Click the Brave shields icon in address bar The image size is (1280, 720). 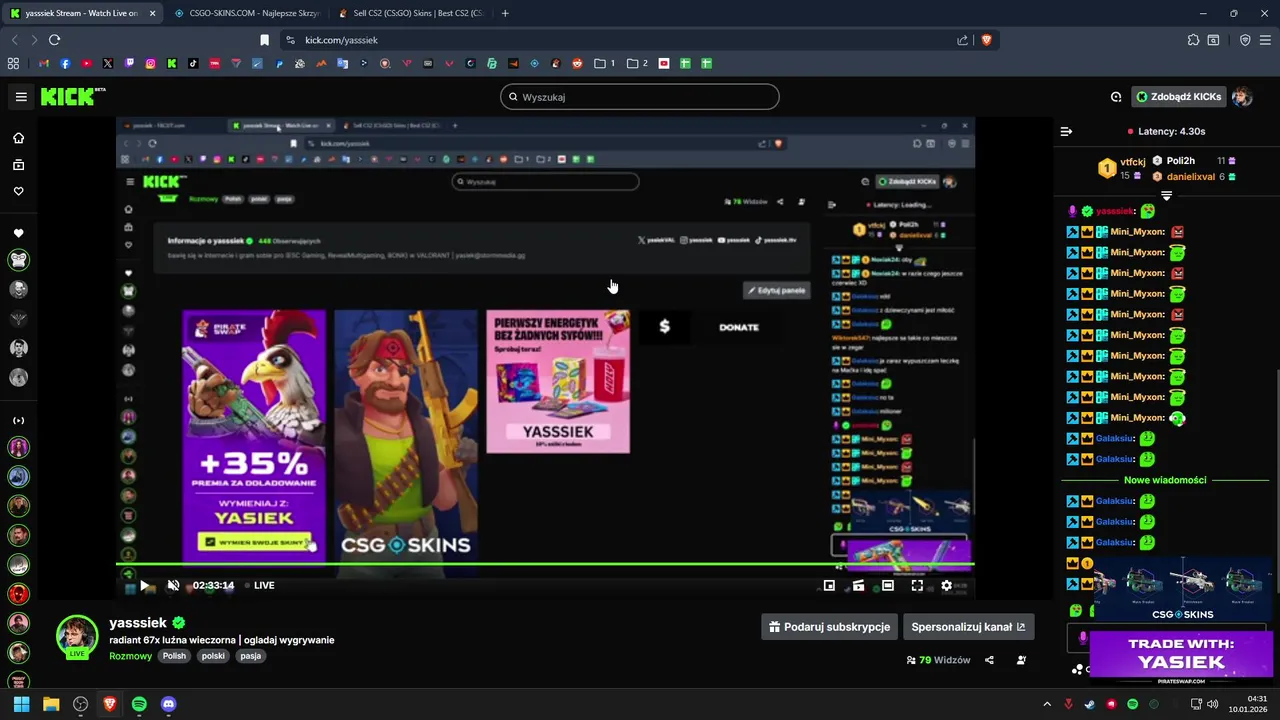(986, 40)
